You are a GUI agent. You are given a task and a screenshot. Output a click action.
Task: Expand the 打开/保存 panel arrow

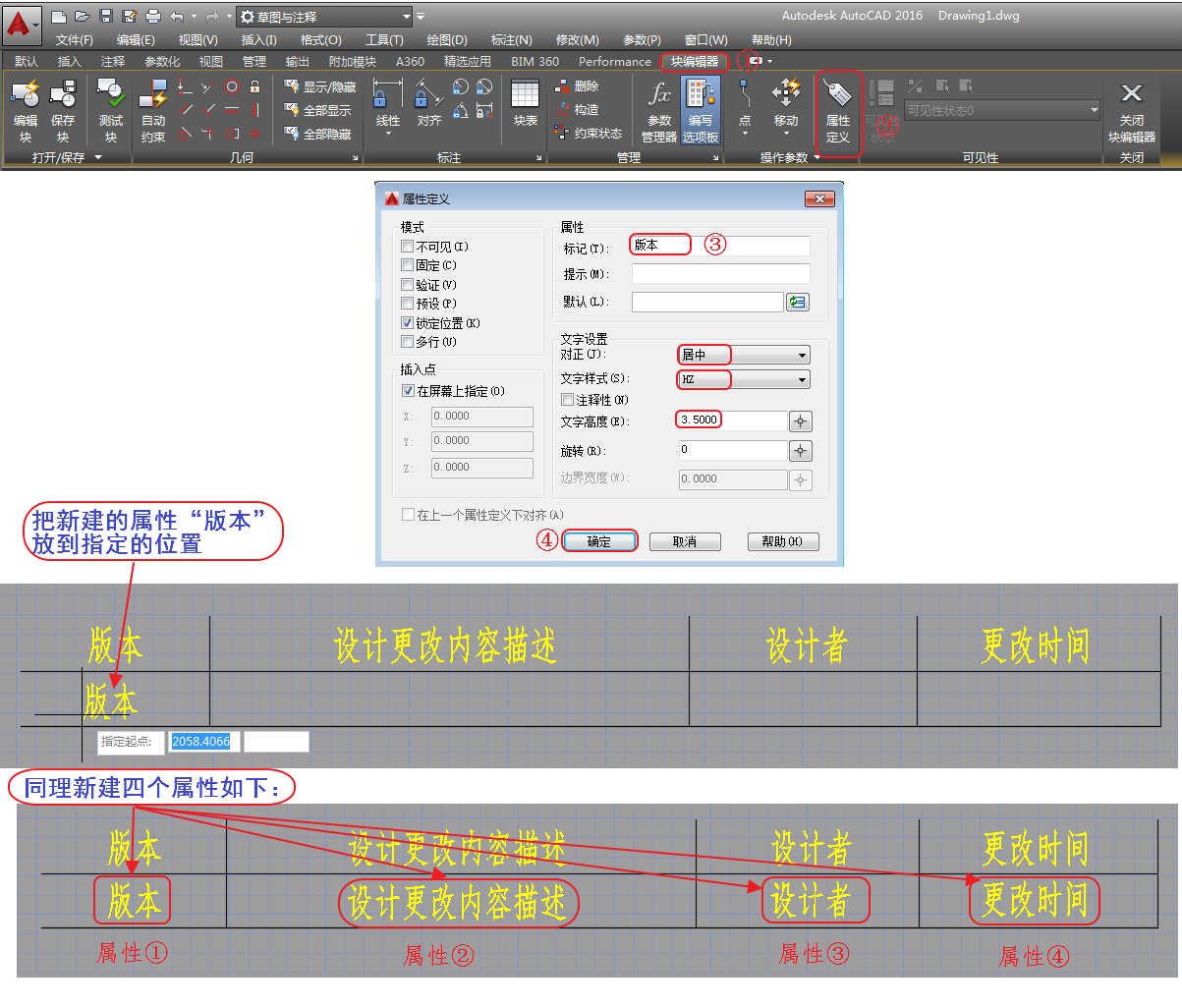[98, 157]
